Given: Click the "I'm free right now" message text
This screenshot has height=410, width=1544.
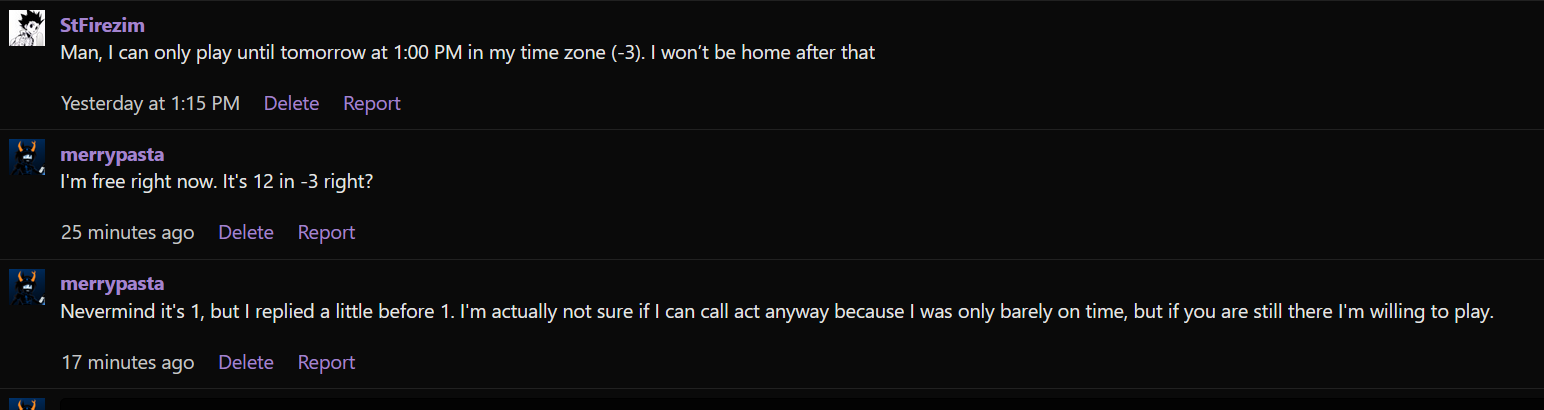Looking at the screenshot, I should tap(216, 182).
